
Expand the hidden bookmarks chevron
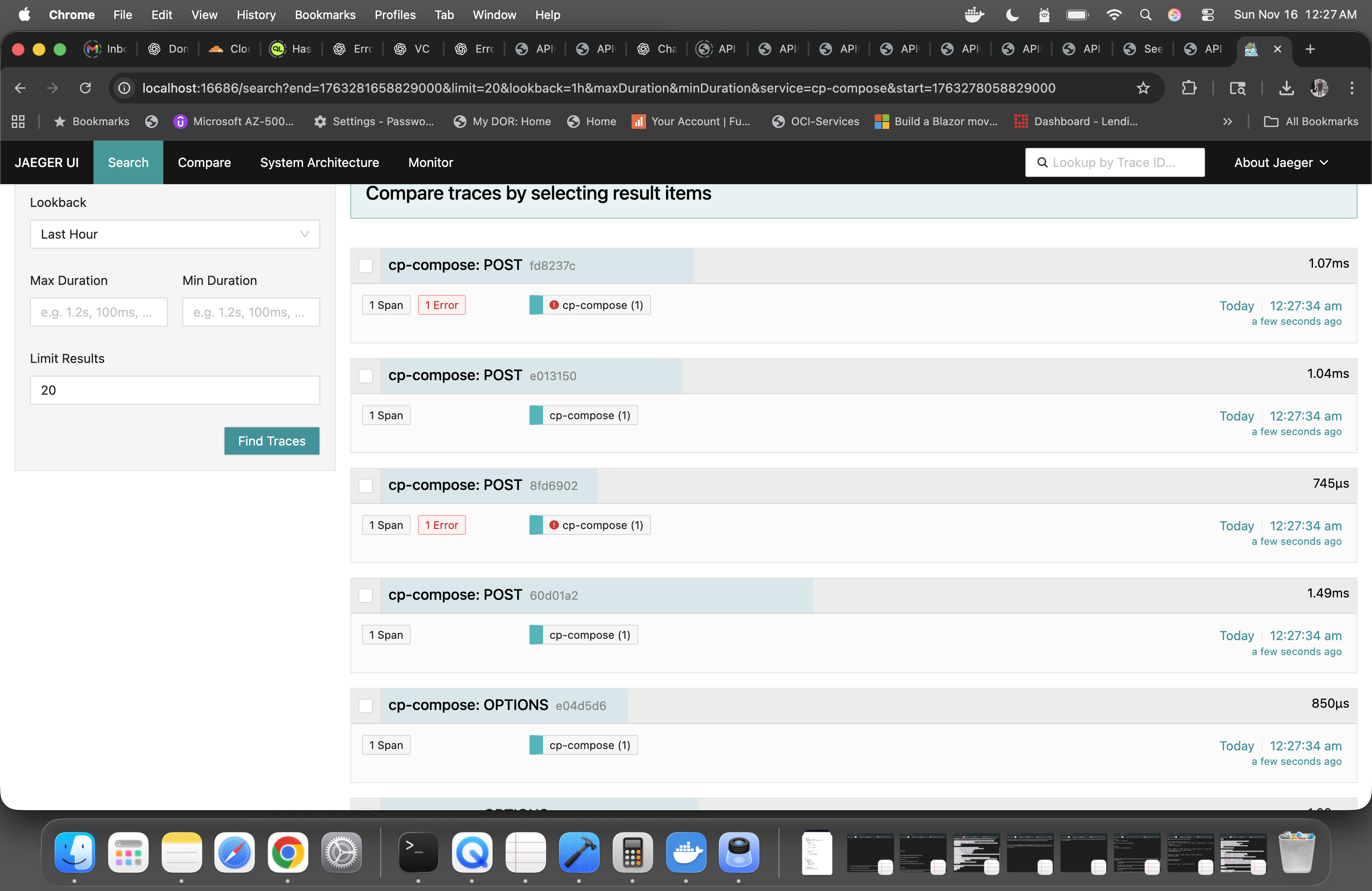pos(1227,122)
